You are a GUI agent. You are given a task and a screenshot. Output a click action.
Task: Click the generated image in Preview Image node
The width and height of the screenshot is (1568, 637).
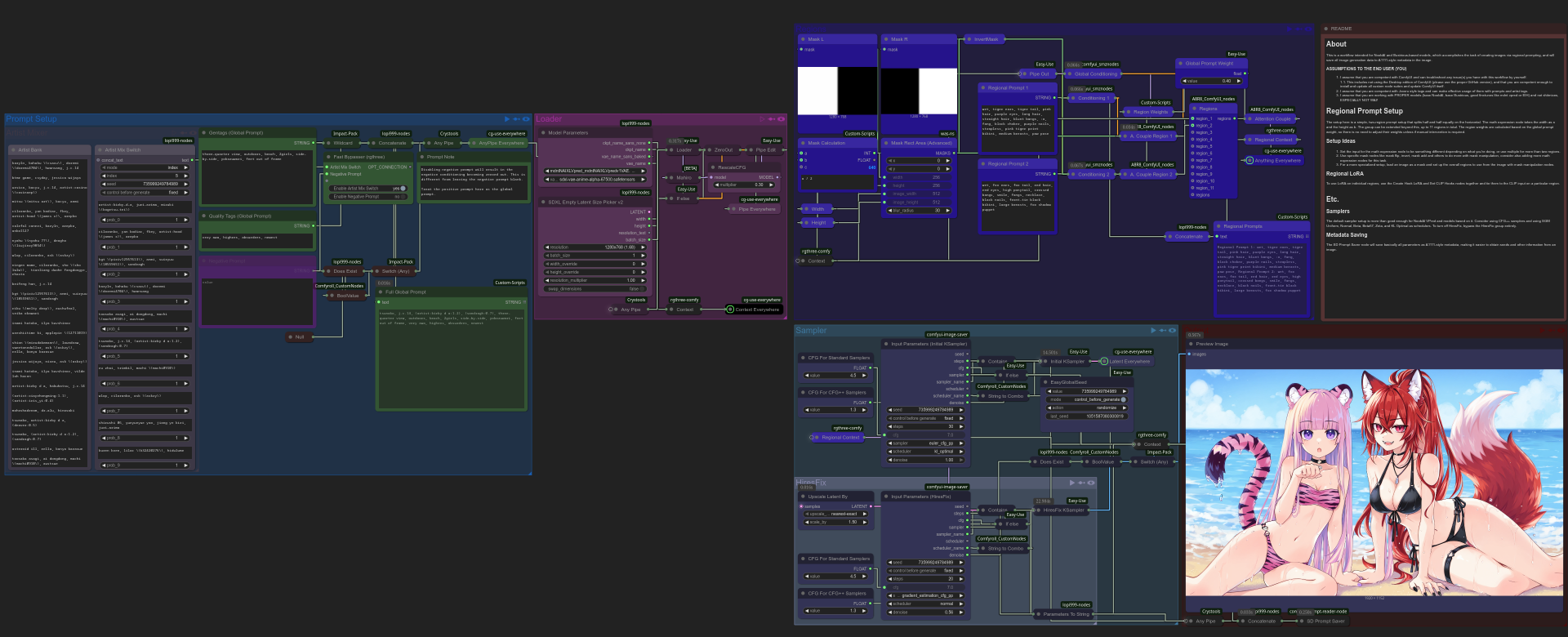[1375, 483]
